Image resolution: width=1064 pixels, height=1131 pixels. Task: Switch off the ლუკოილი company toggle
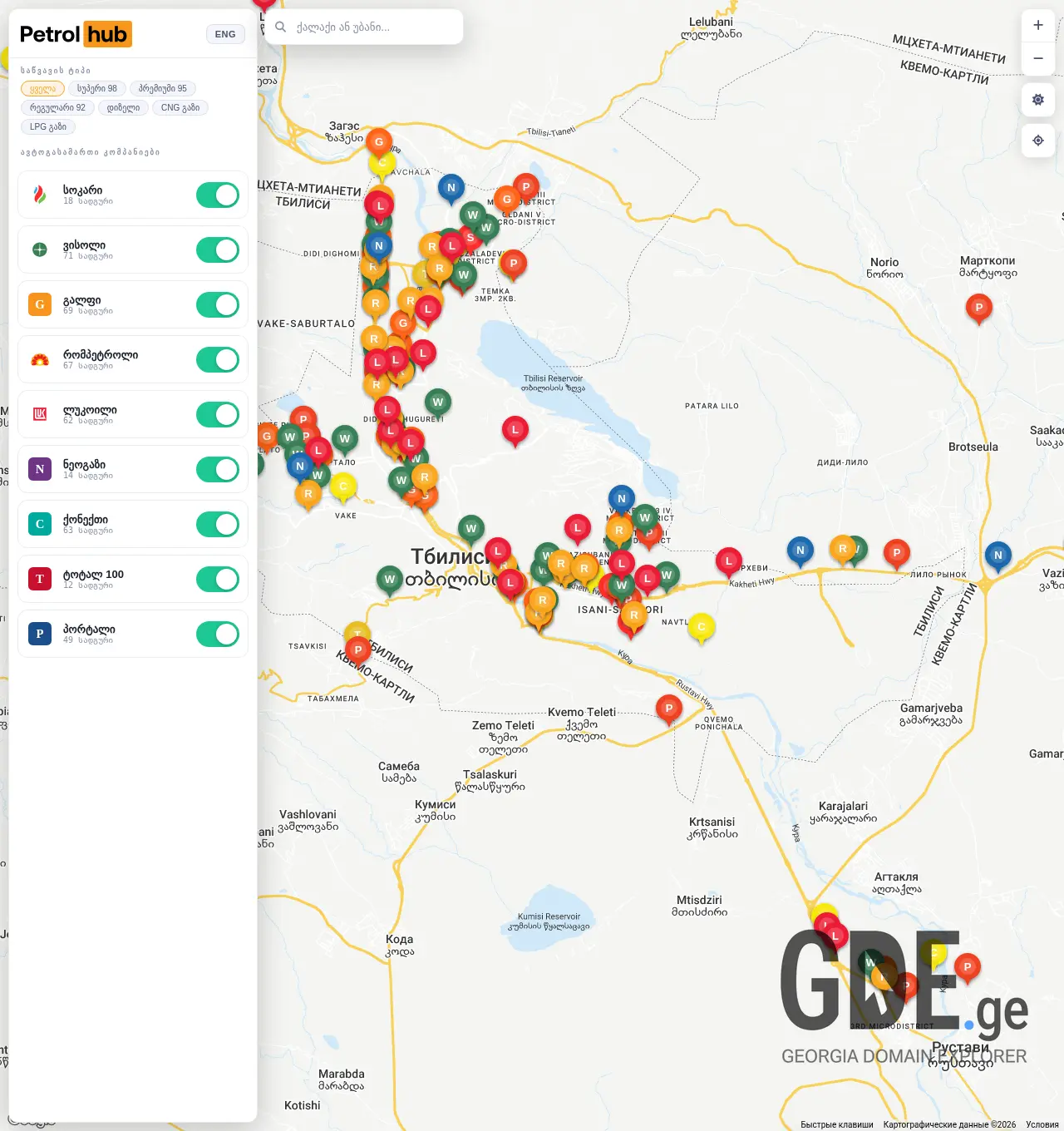pos(218,415)
